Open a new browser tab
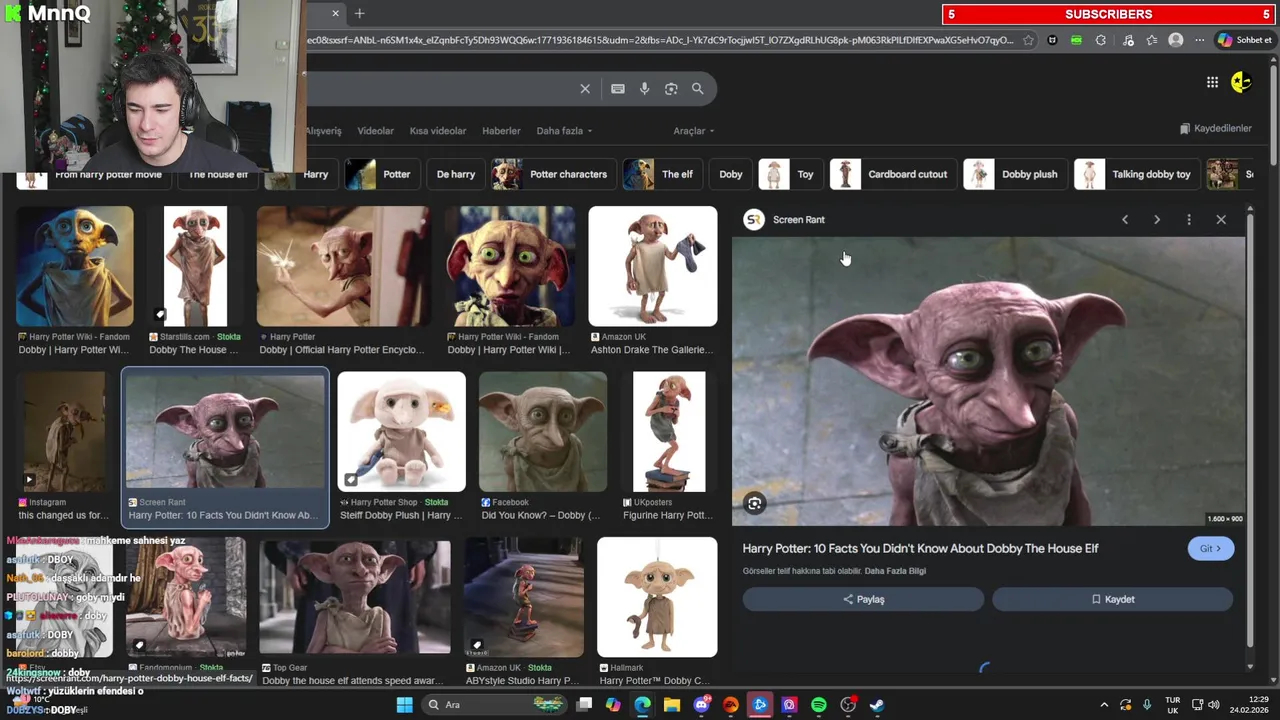The width and height of the screenshot is (1280, 720). pyautogui.click(x=359, y=13)
